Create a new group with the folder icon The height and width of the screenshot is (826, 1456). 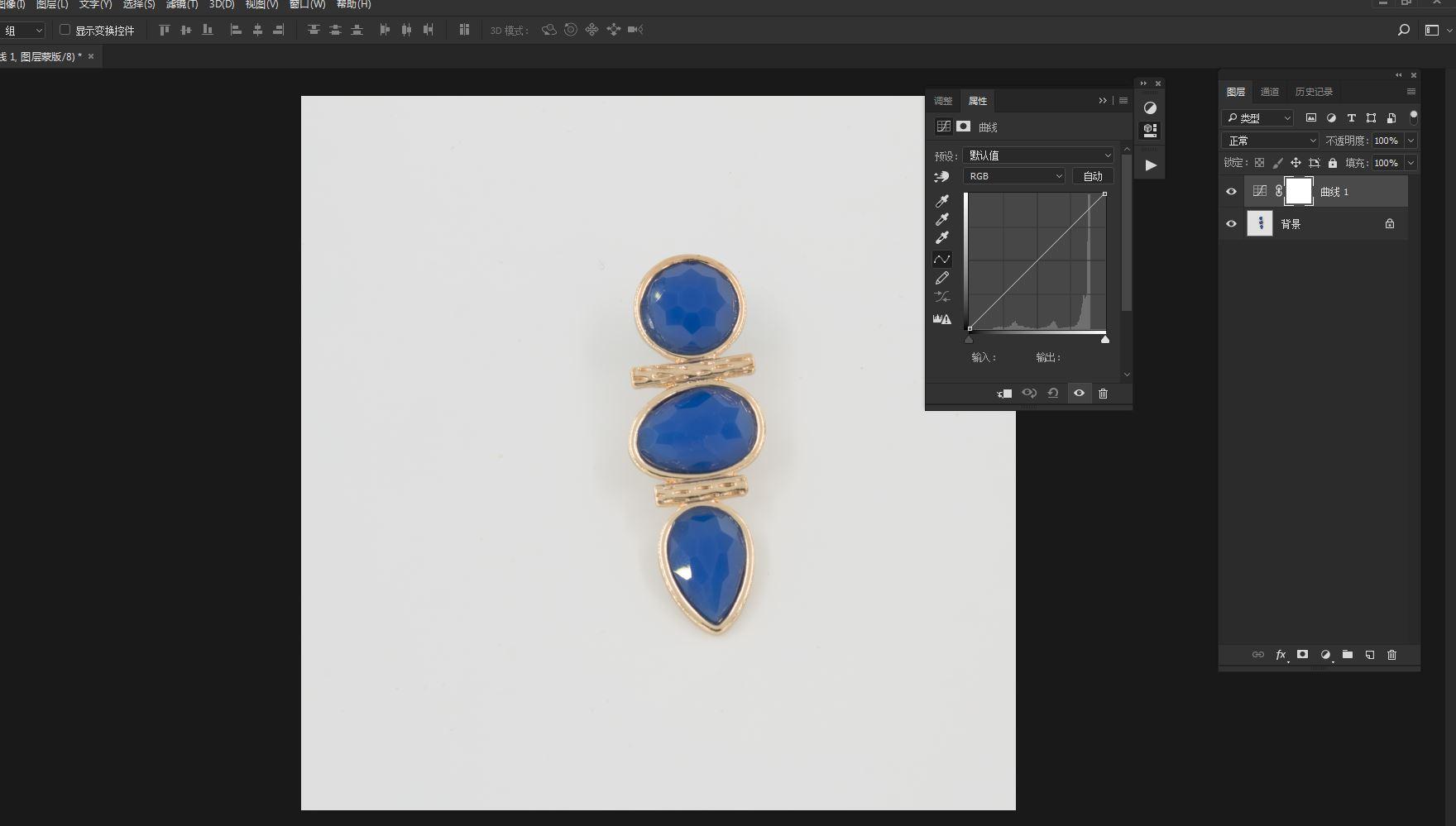(1348, 655)
